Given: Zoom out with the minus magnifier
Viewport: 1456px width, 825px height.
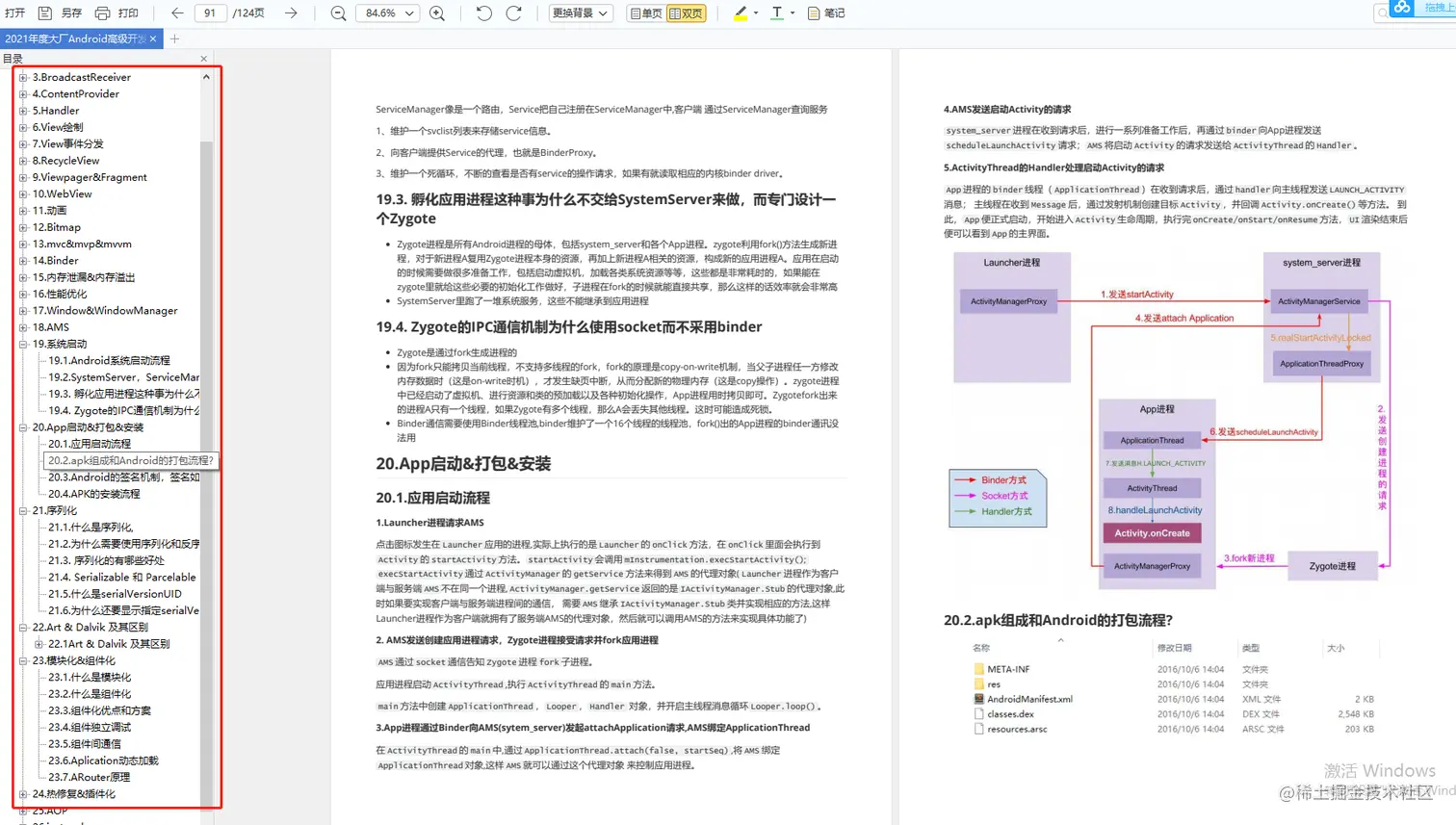Looking at the screenshot, I should (x=338, y=13).
